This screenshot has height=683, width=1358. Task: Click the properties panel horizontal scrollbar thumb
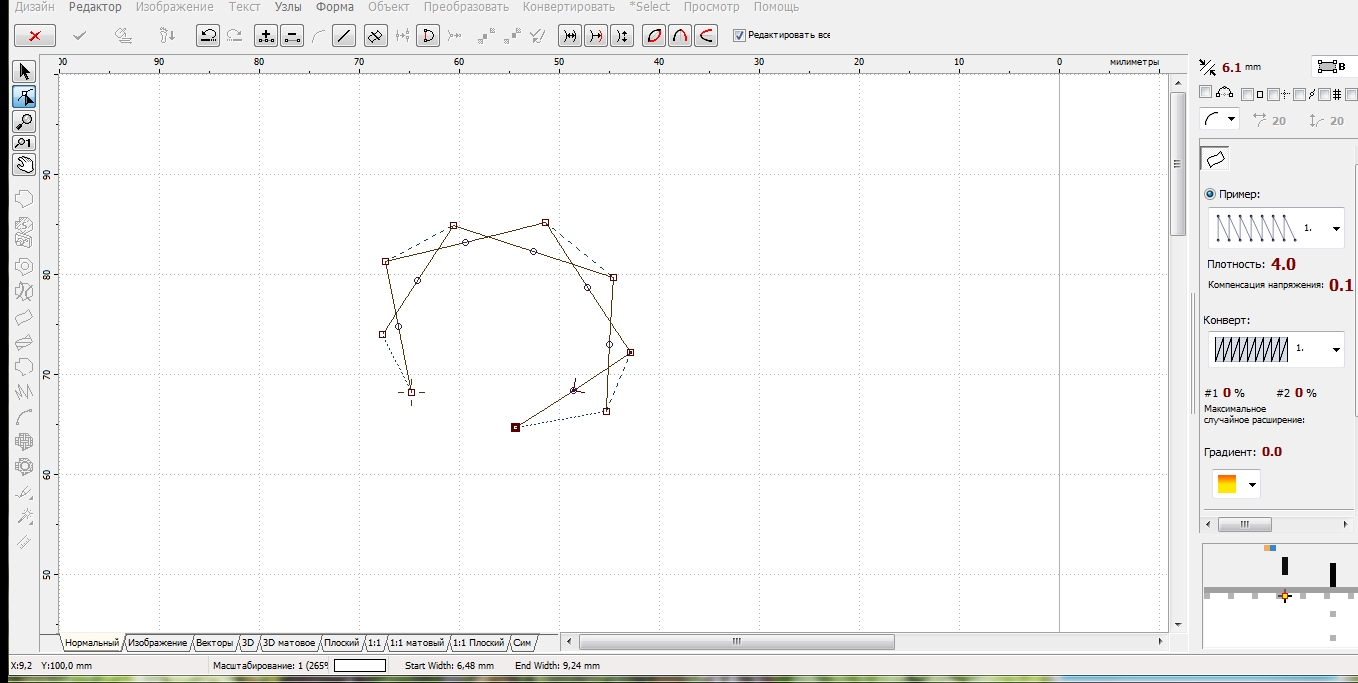(x=1245, y=524)
